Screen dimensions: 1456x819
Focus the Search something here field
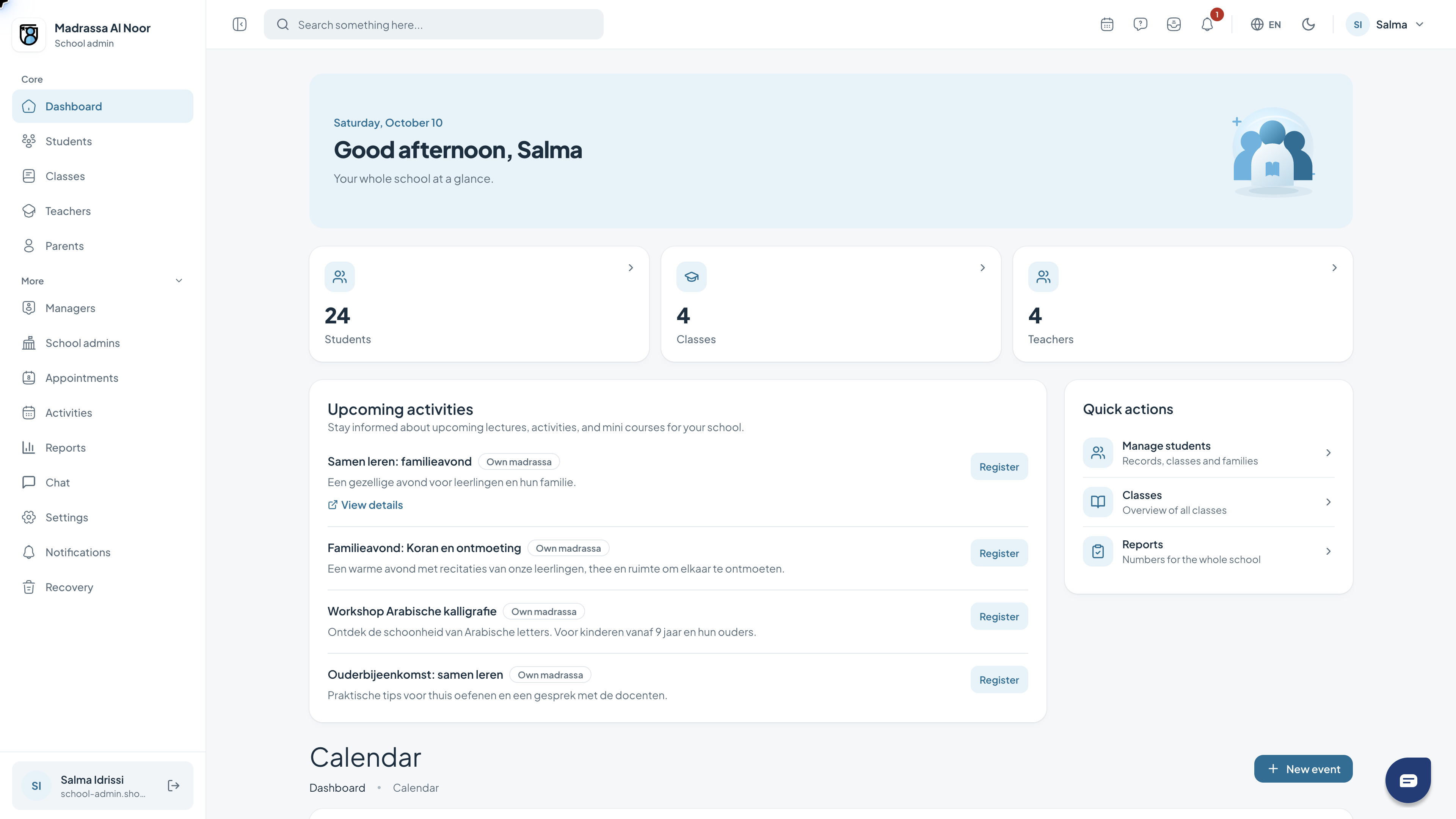pos(433,24)
